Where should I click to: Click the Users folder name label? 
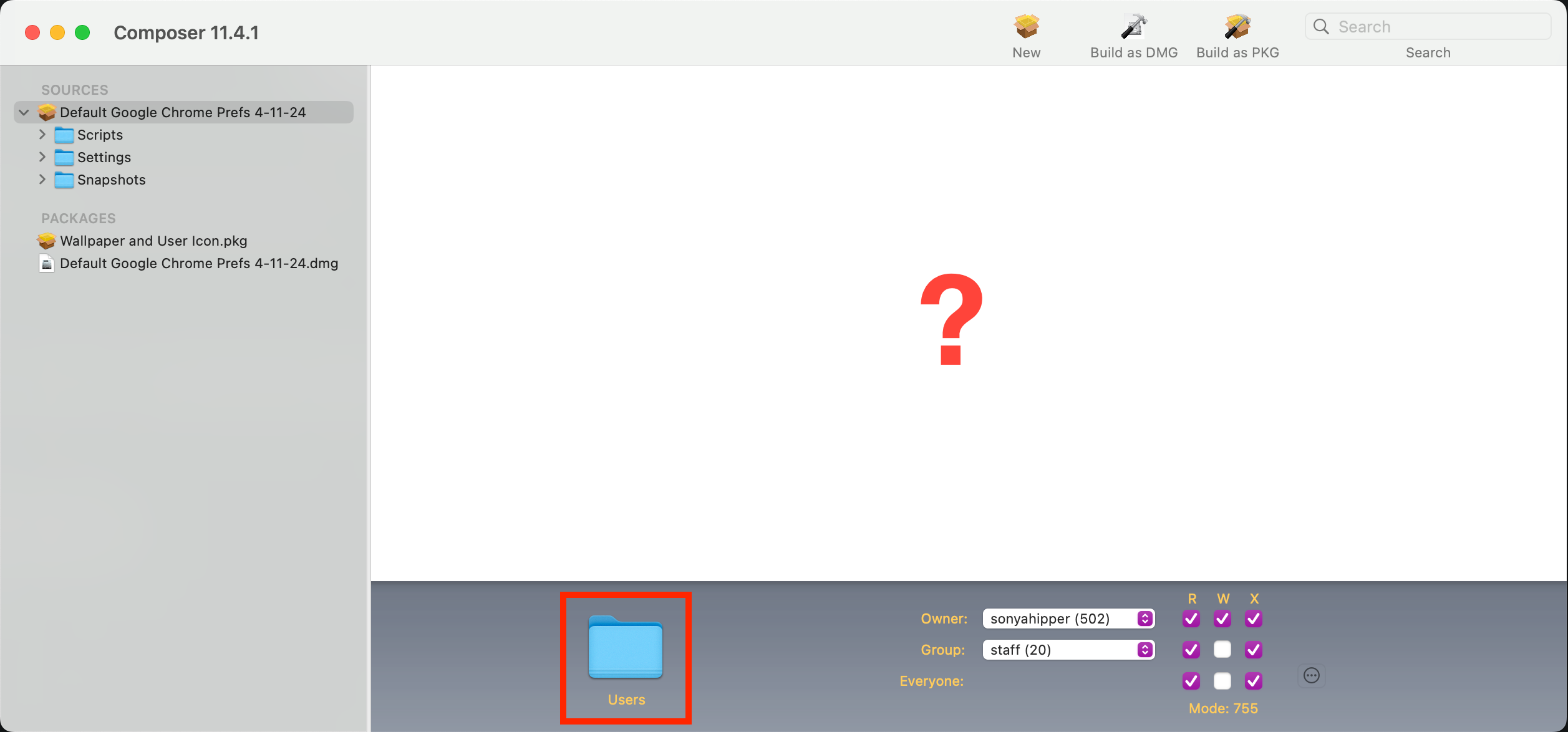[x=626, y=700]
